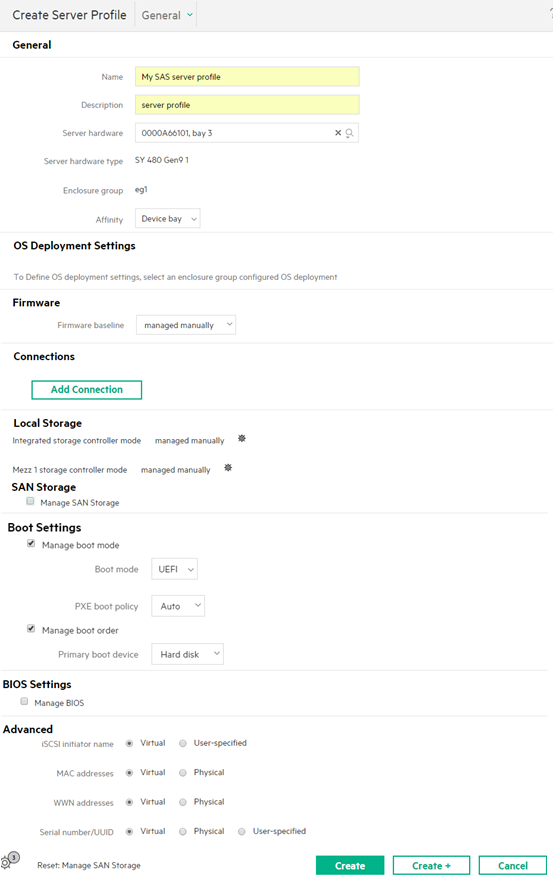Select Virtual for iSCSI initiator name

tap(130, 743)
